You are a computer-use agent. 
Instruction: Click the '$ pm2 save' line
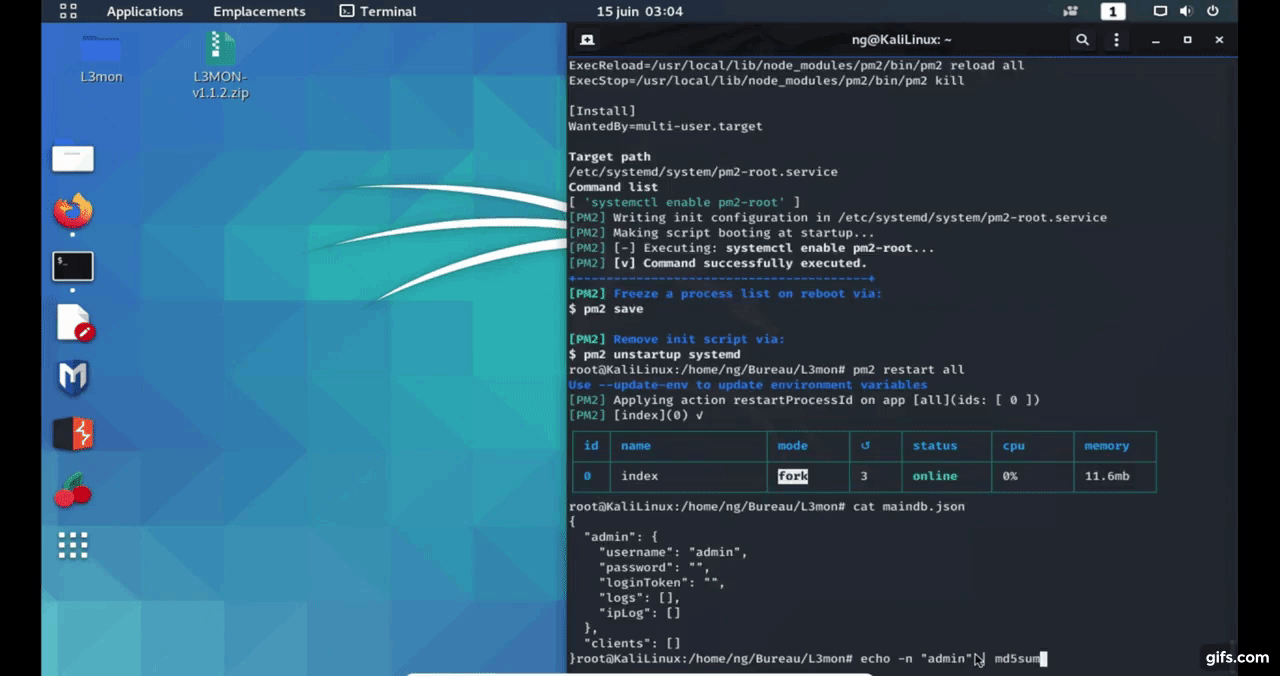coord(606,309)
